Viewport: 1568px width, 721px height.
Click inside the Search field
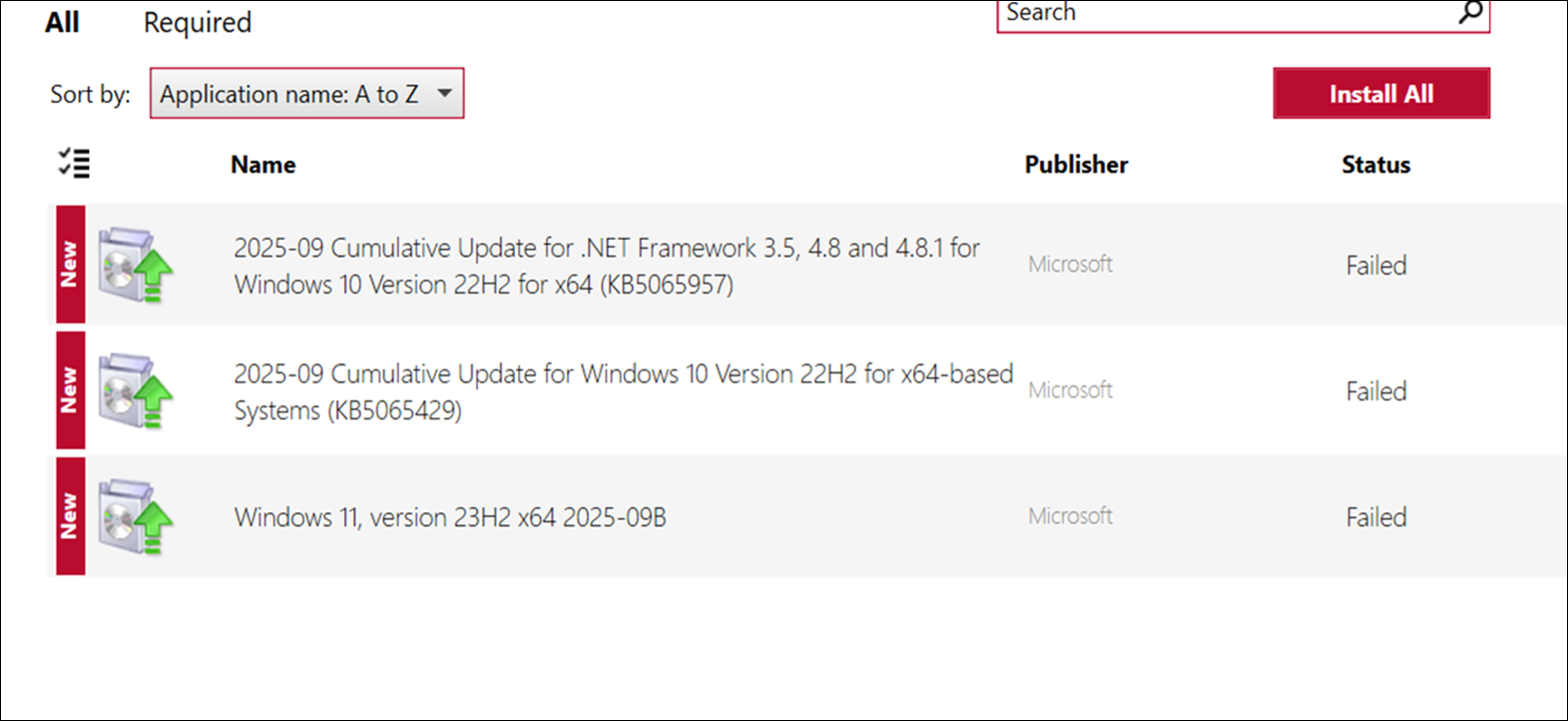tap(1228, 14)
